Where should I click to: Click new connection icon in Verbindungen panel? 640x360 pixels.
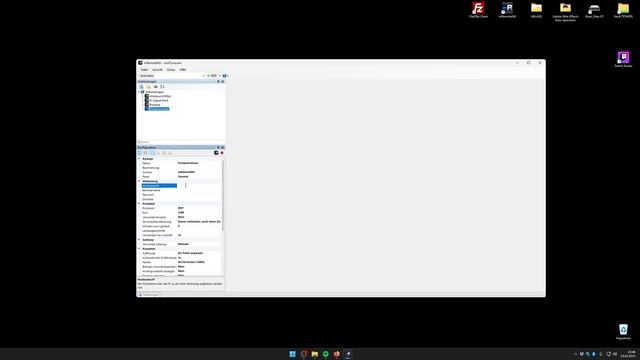coord(141,87)
